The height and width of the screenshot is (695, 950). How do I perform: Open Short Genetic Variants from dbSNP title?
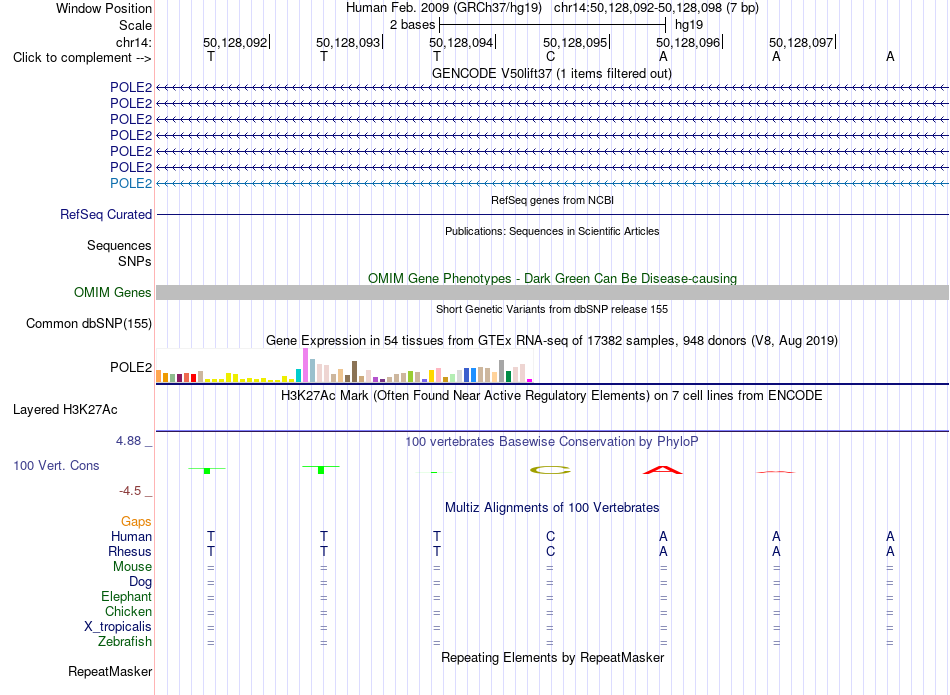pos(552,309)
